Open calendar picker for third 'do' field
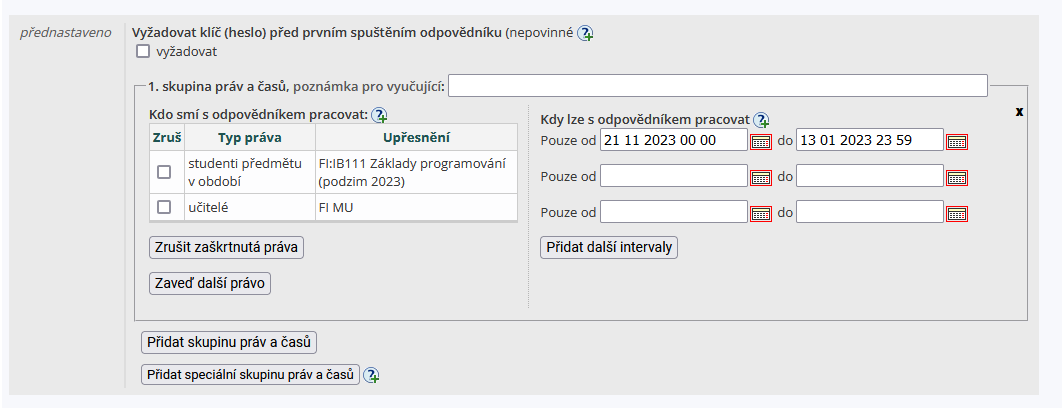Screen dimensions: 1062x408 [957, 213]
